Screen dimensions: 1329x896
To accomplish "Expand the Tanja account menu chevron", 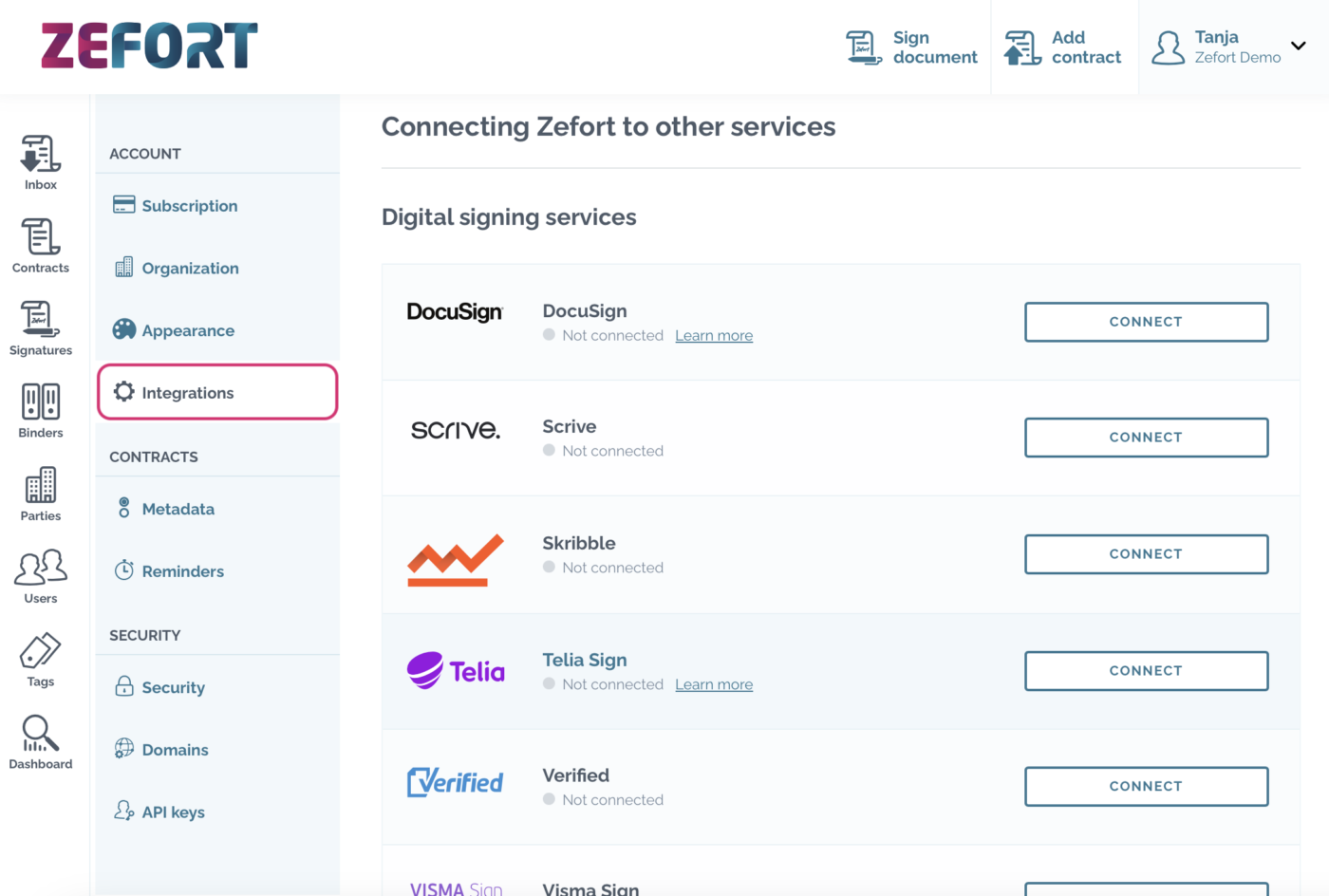I will [1298, 45].
